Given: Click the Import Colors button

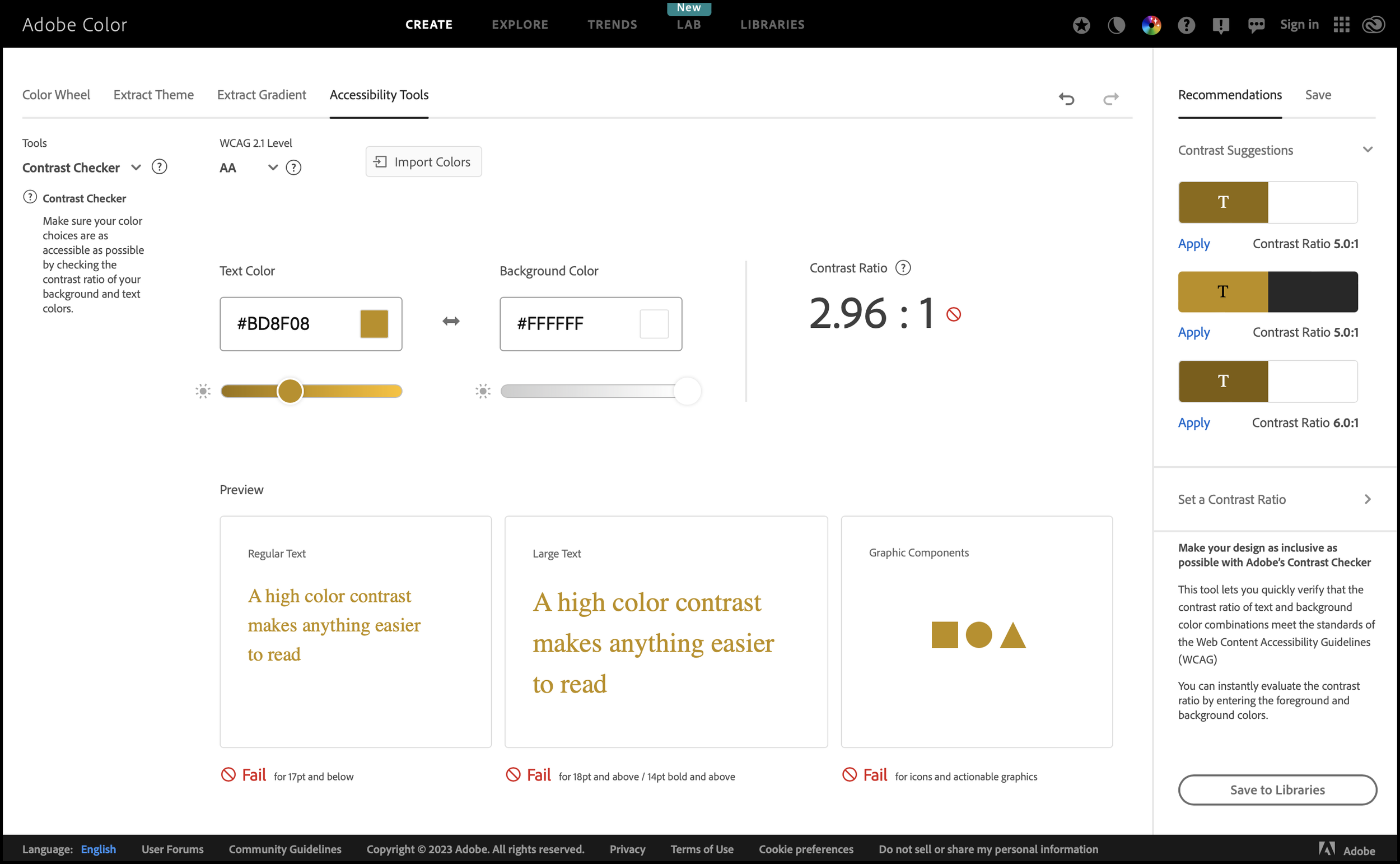Looking at the screenshot, I should 424,162.
